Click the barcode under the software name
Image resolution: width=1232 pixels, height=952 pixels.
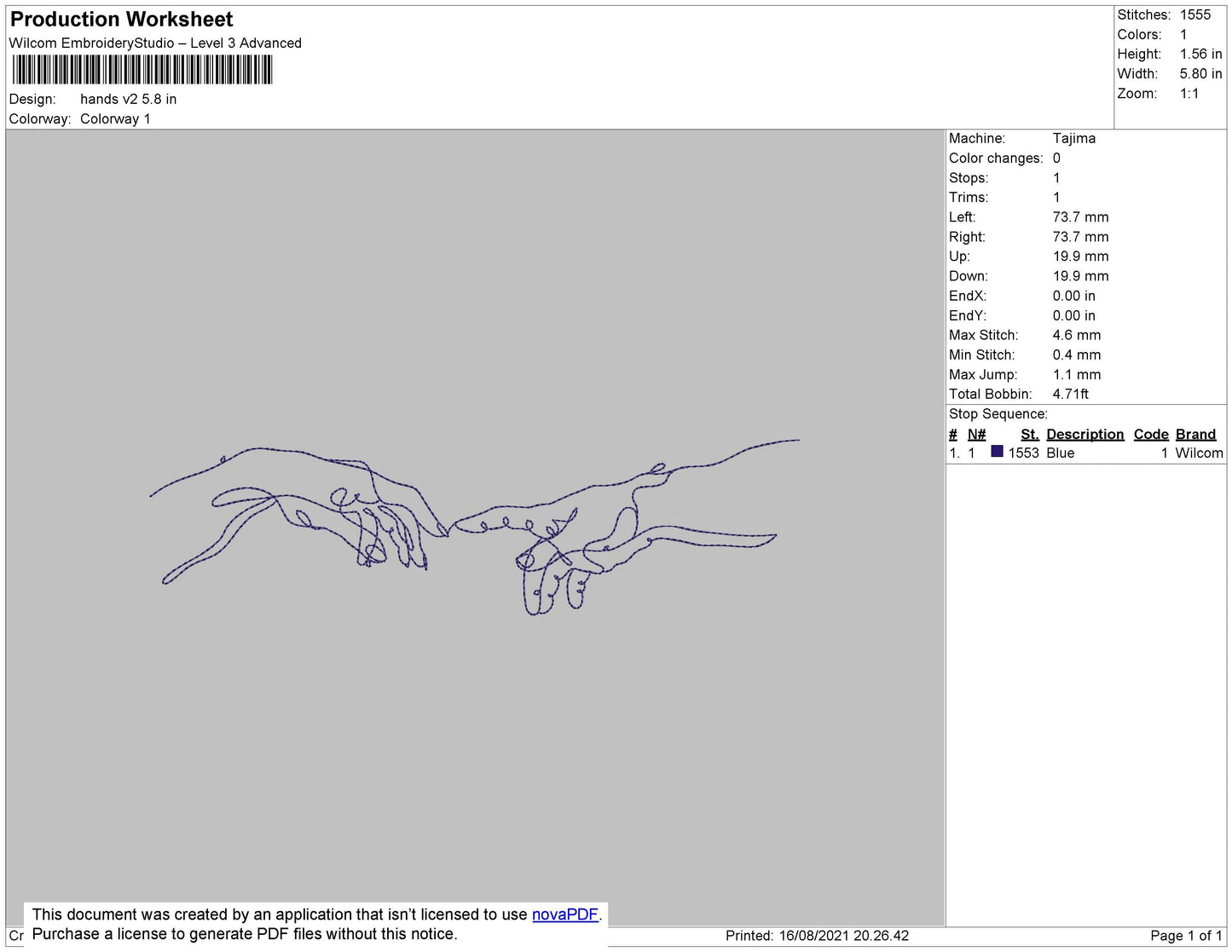[142, 70]
